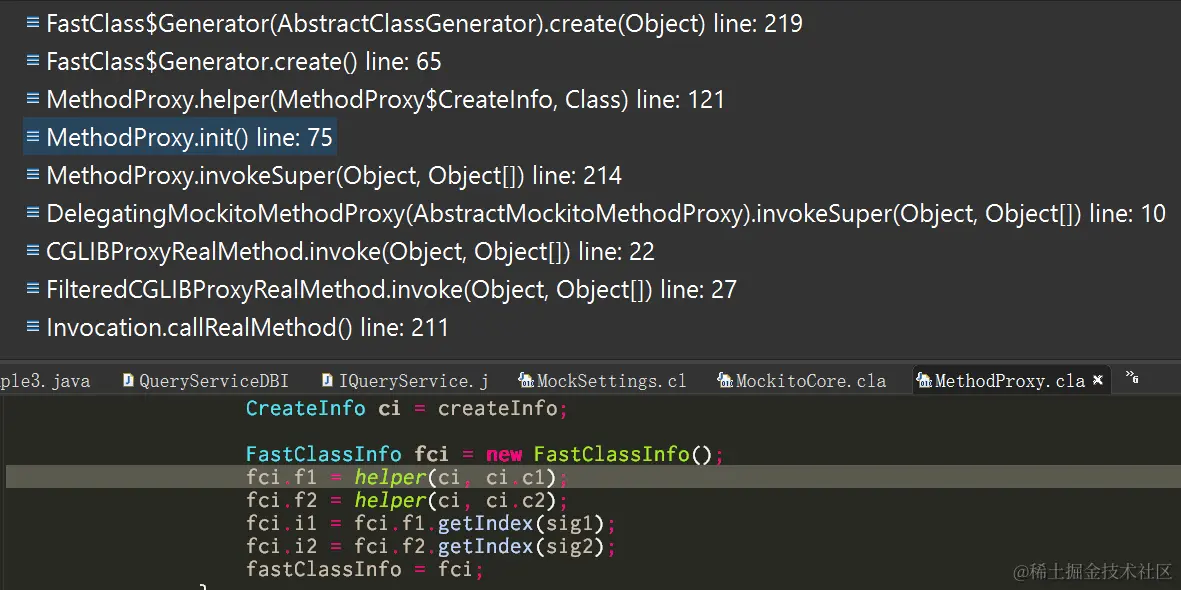
Task: Switch to the MockitoCore.cla editor tab
Action: [x=802, y=381]
